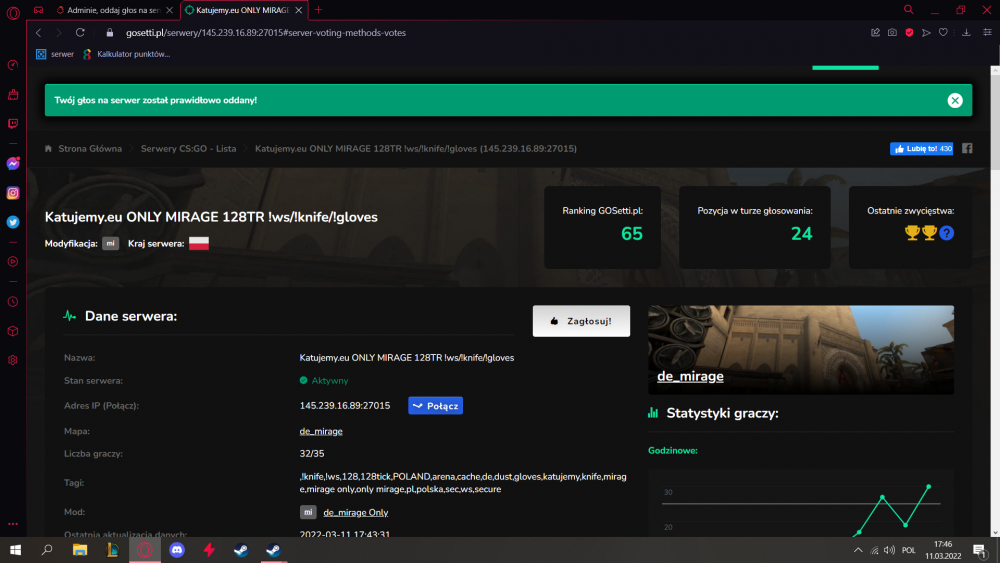The width and height of the screenshot is (1000, 563).
Task: Open Easy Setup sliders icon
Action: click(987, 33)
